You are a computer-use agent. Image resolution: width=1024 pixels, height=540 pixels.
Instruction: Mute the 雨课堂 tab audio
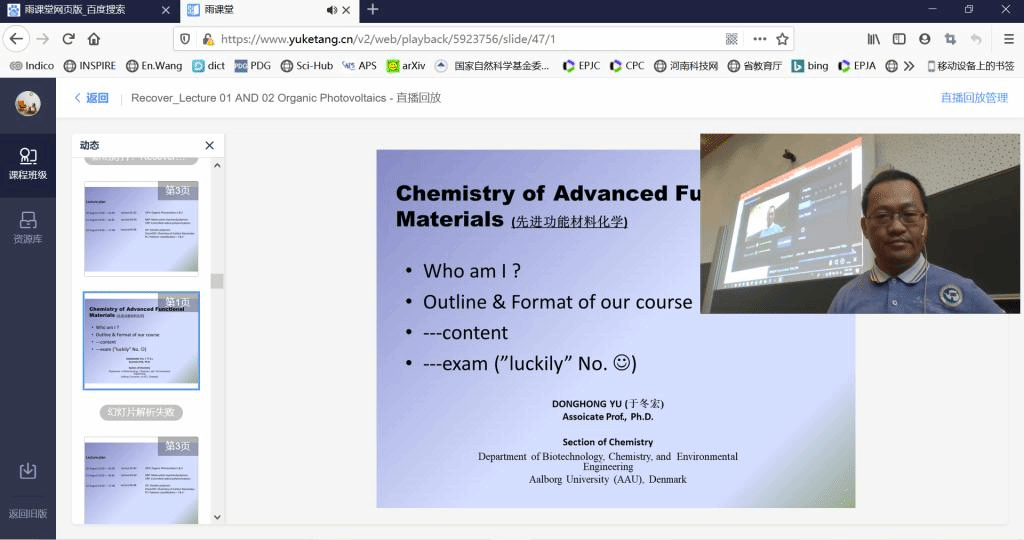tap(332, 10)
